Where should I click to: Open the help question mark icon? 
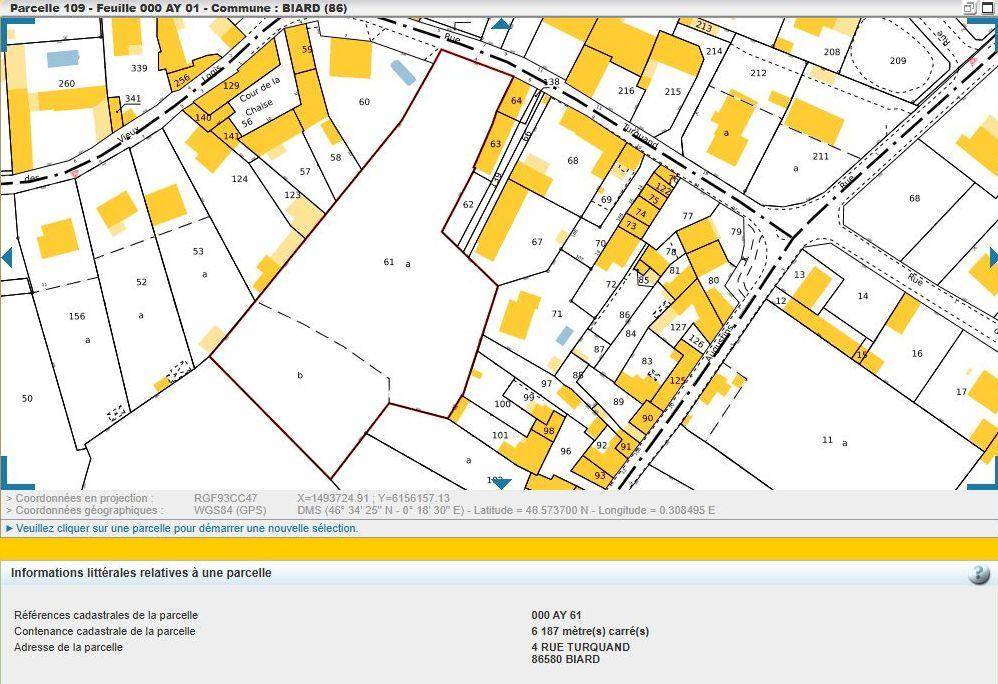[979, 574]
